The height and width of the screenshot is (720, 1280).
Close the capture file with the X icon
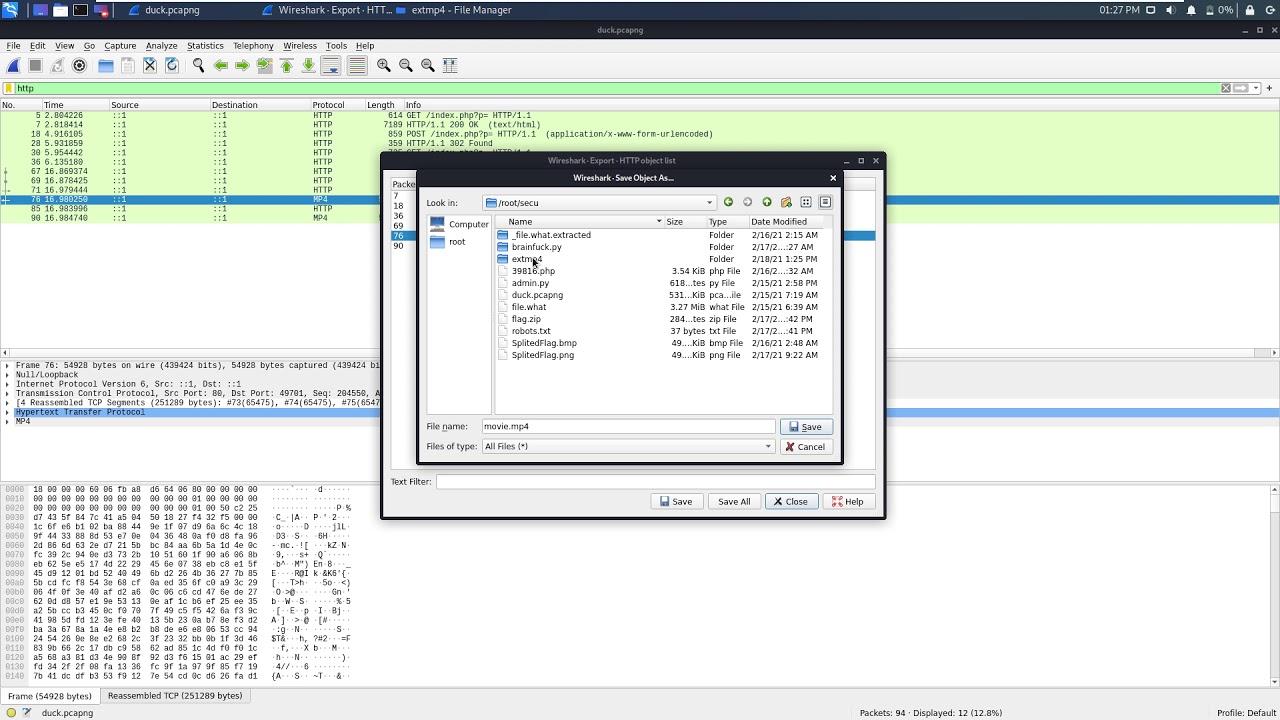(x=149, y=66)
